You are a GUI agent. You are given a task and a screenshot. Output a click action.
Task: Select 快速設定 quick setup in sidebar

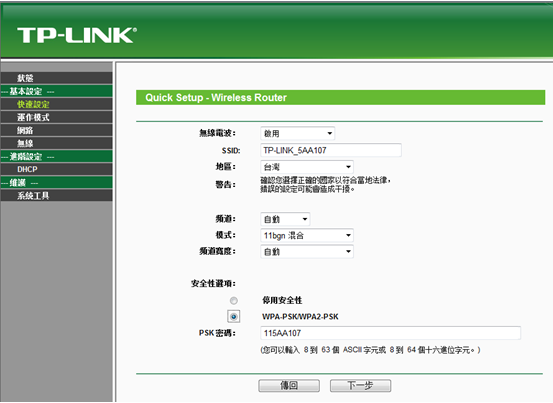coord(56,104)
